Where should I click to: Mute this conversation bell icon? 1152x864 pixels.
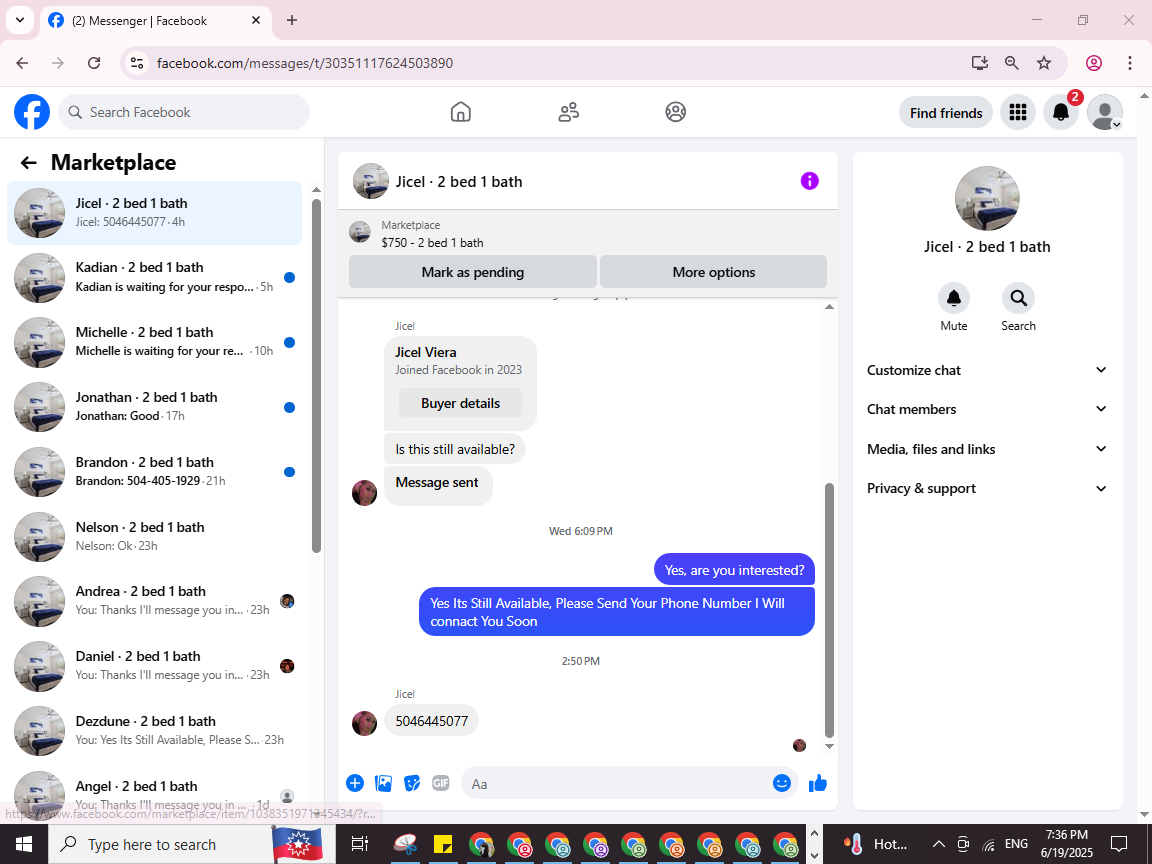954,298
